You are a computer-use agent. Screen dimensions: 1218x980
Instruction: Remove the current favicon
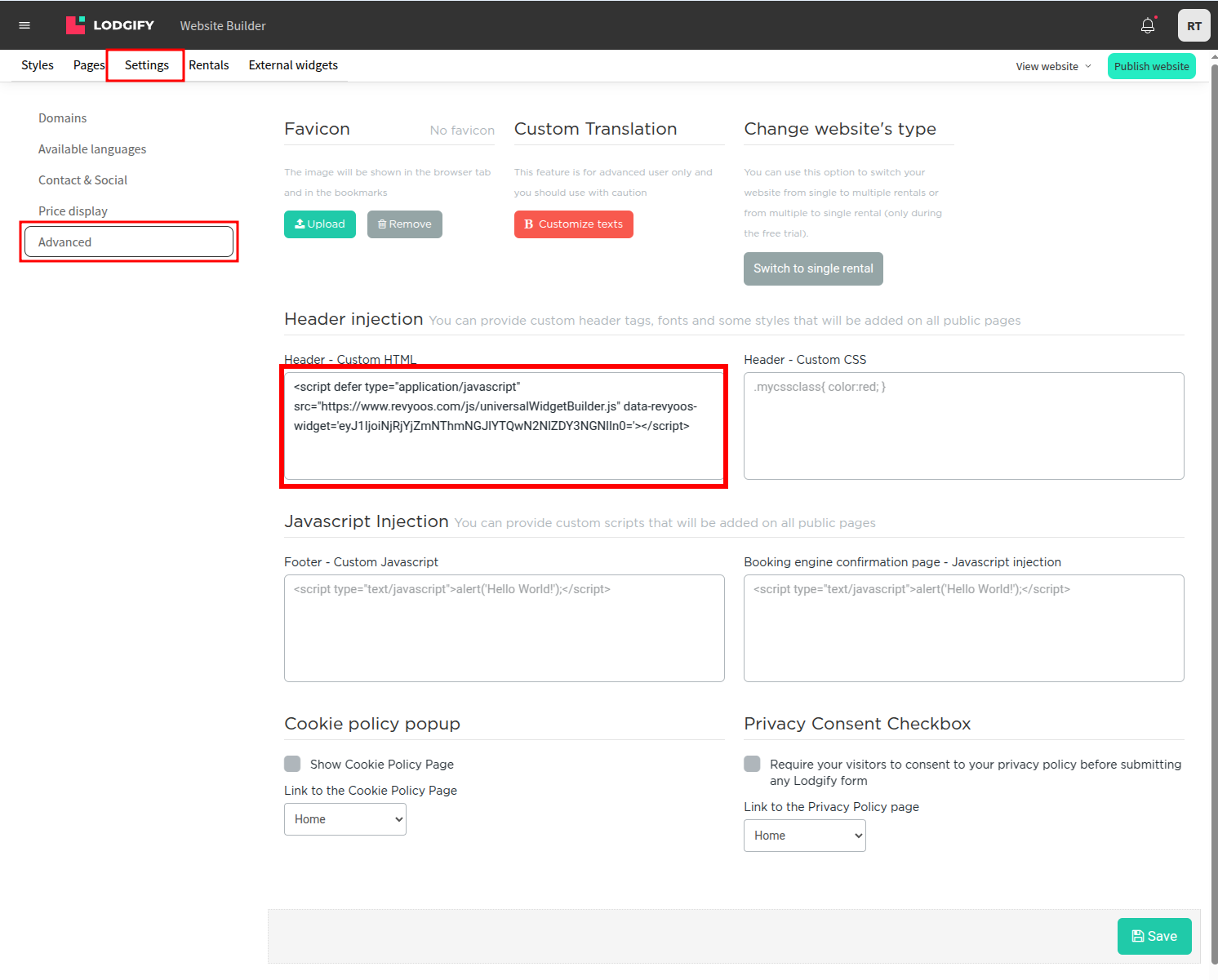point(405,224)
